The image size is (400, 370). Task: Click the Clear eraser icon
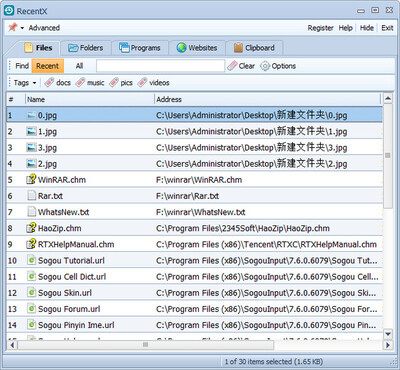[x=232, y=66]
